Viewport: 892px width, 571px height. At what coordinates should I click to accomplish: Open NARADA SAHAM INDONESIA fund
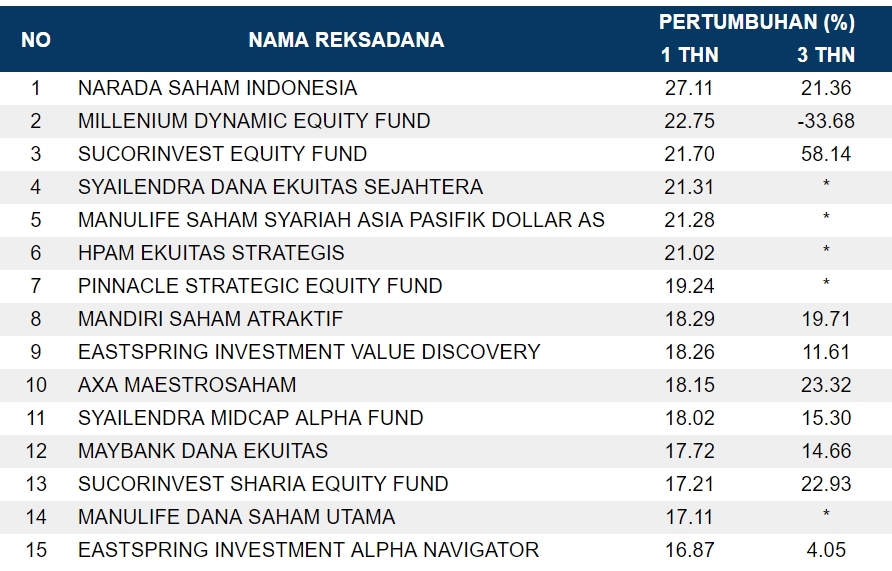[217, 88]
